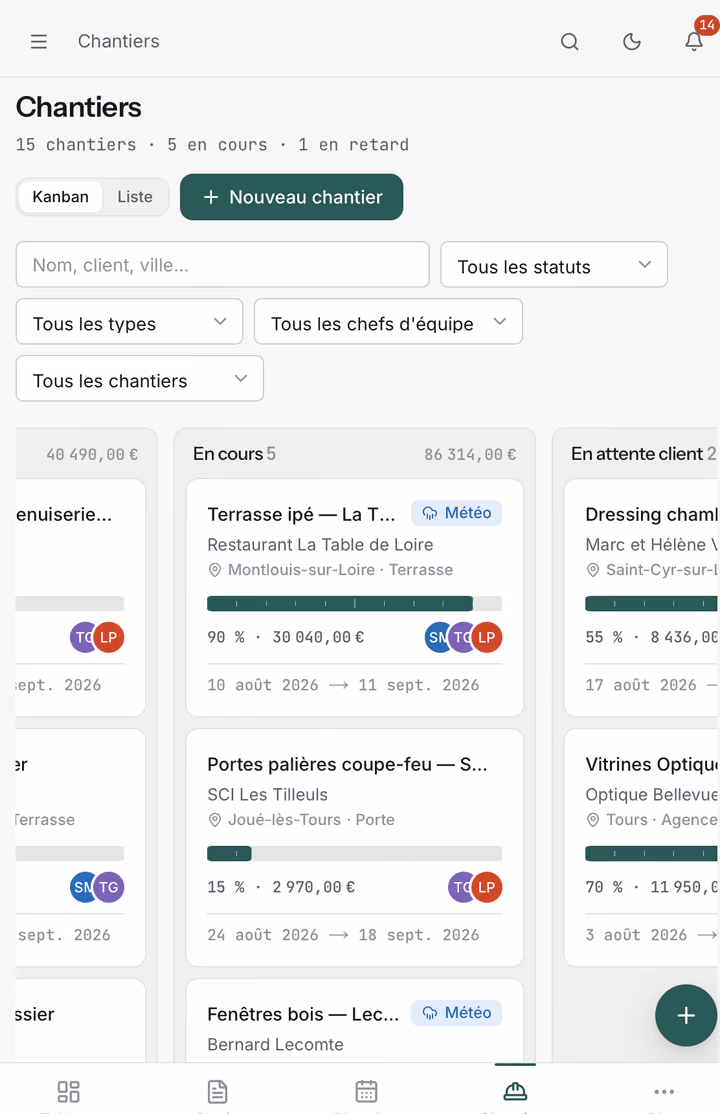This screenshot has height=1114, width=720.
Task: Open search with the magnifier icon
Action: click(569, 42)
